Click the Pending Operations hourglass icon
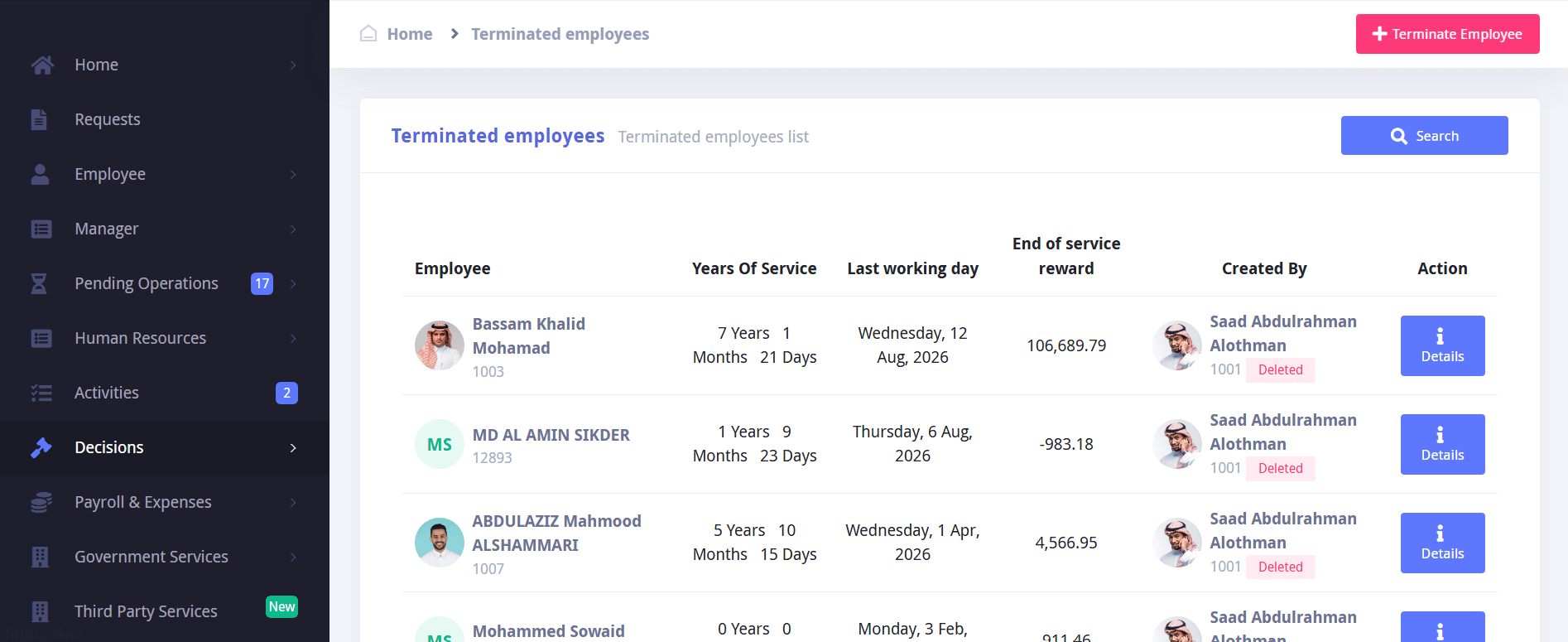 click(x=39, y=283)
